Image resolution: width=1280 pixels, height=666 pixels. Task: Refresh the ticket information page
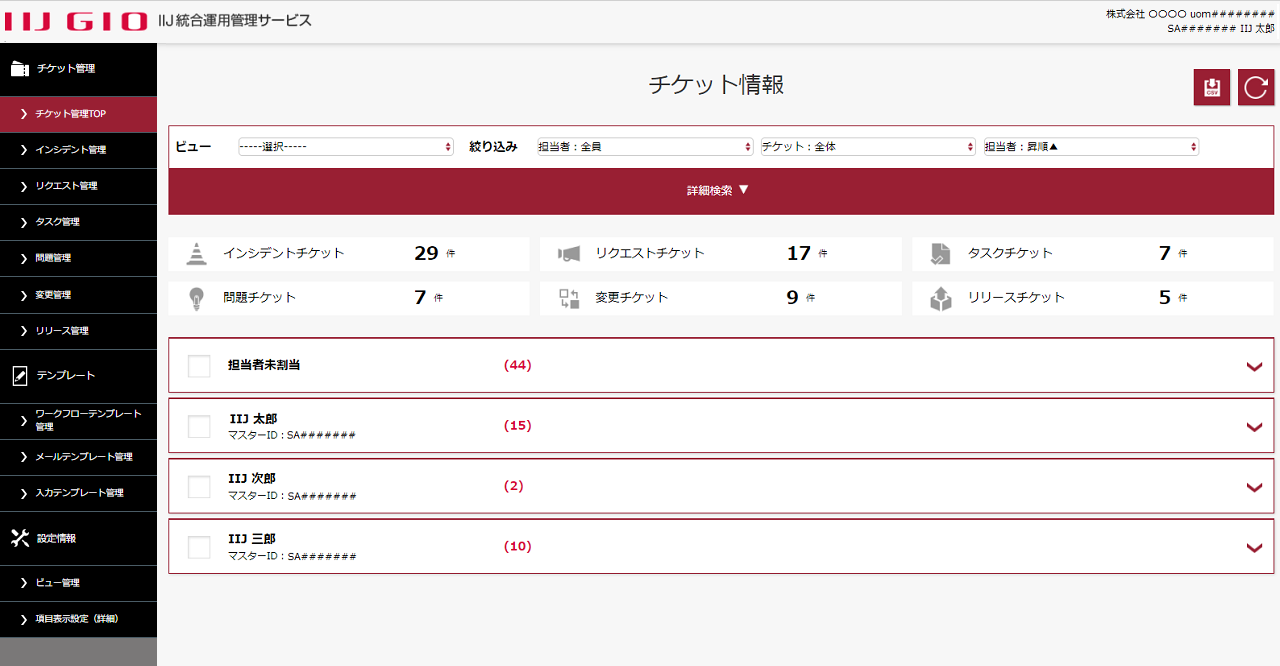(1256, 87)
